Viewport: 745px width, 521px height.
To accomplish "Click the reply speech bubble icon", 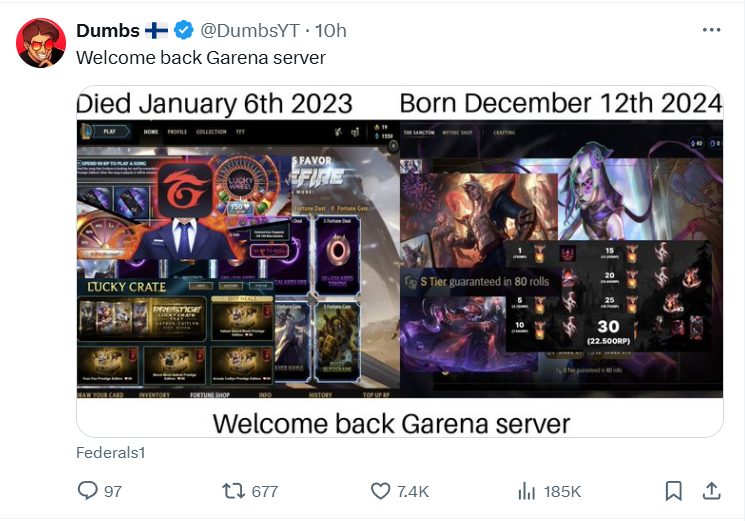I will 87,491.
